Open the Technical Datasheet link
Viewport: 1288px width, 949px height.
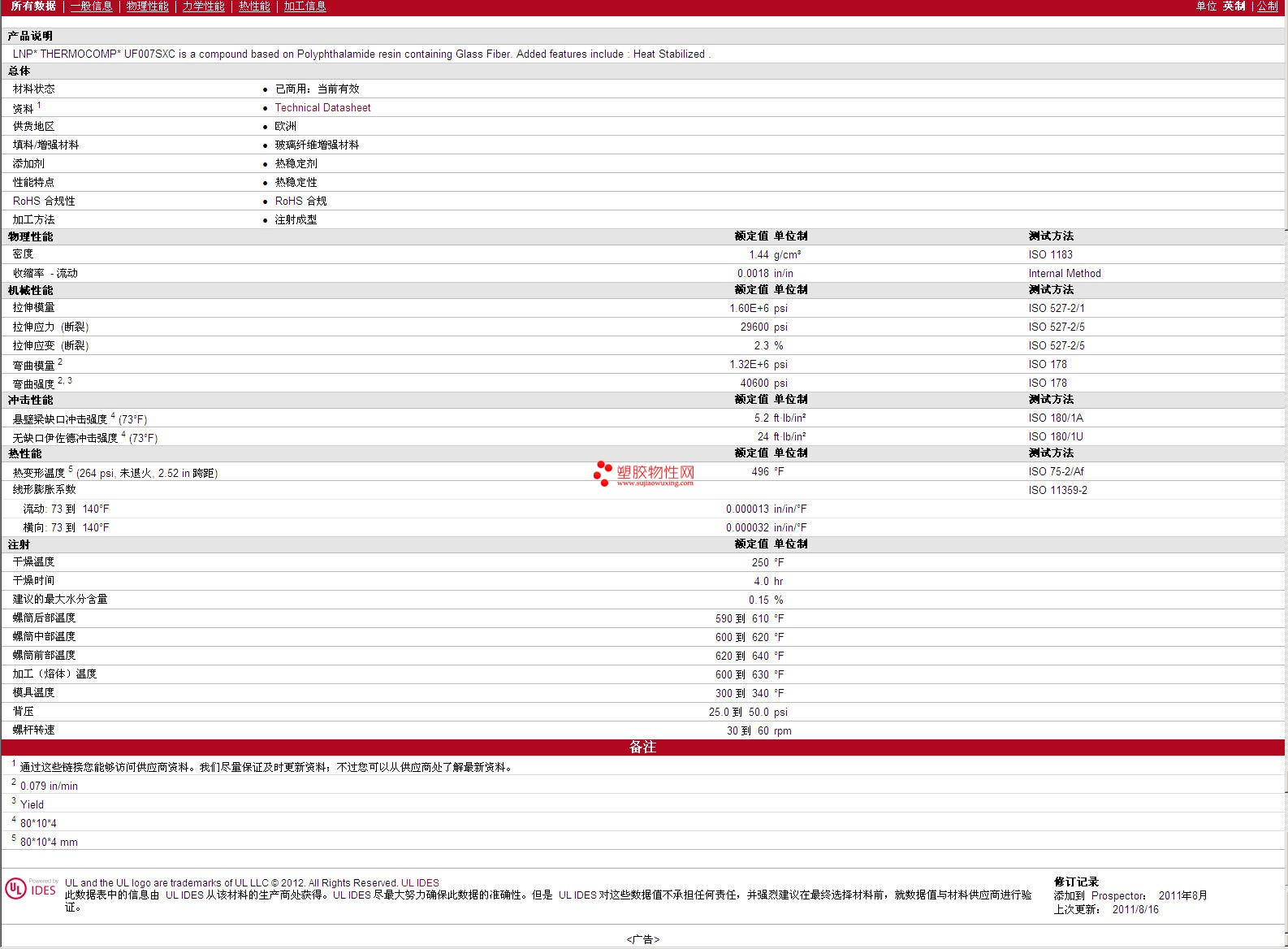click(322, 107)
